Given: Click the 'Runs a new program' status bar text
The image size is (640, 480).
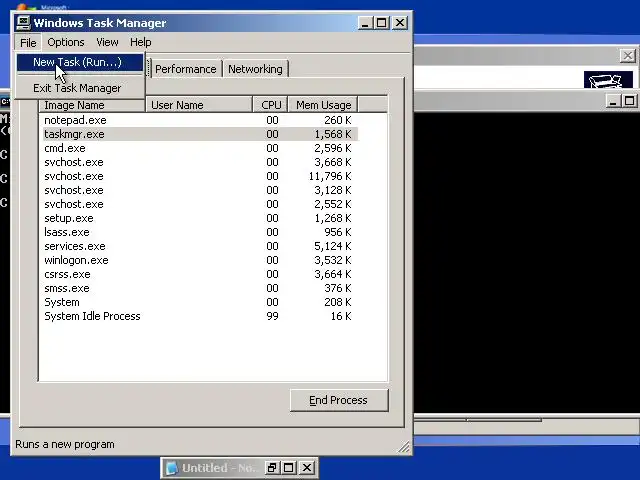Looking at the screenshot, I should tap(65, 444).
